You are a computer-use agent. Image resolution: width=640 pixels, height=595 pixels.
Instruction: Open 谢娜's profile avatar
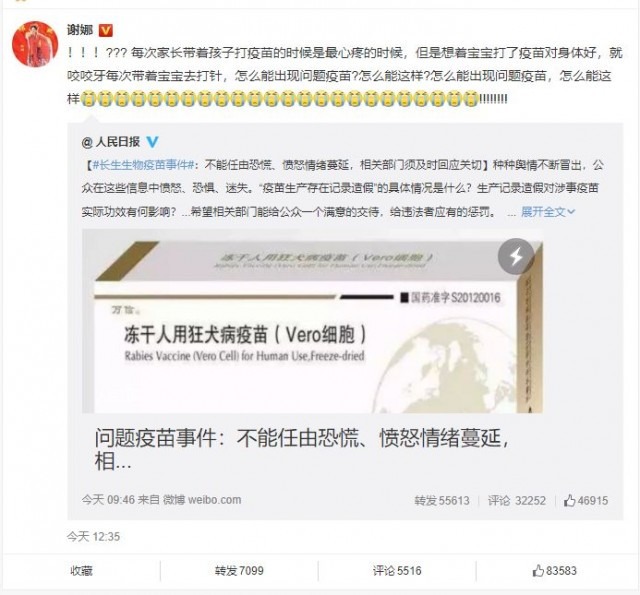[x=35, y=44]
